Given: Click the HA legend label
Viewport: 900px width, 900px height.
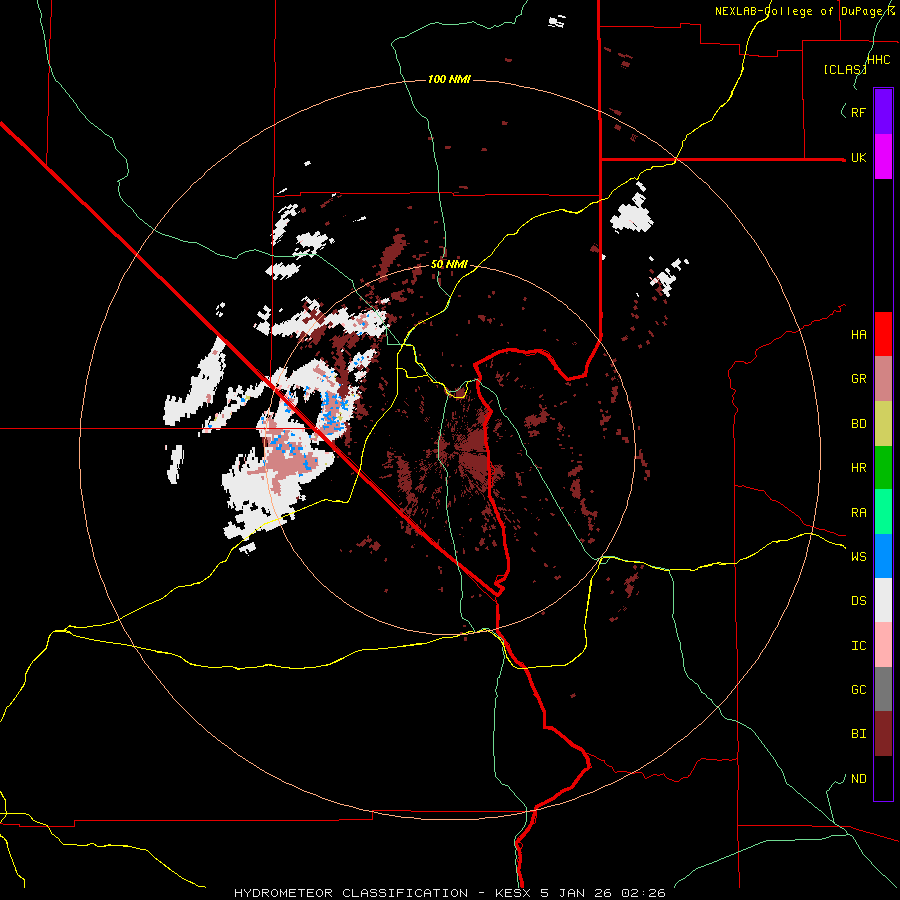Looking at the screenshot, I should 859,334.
